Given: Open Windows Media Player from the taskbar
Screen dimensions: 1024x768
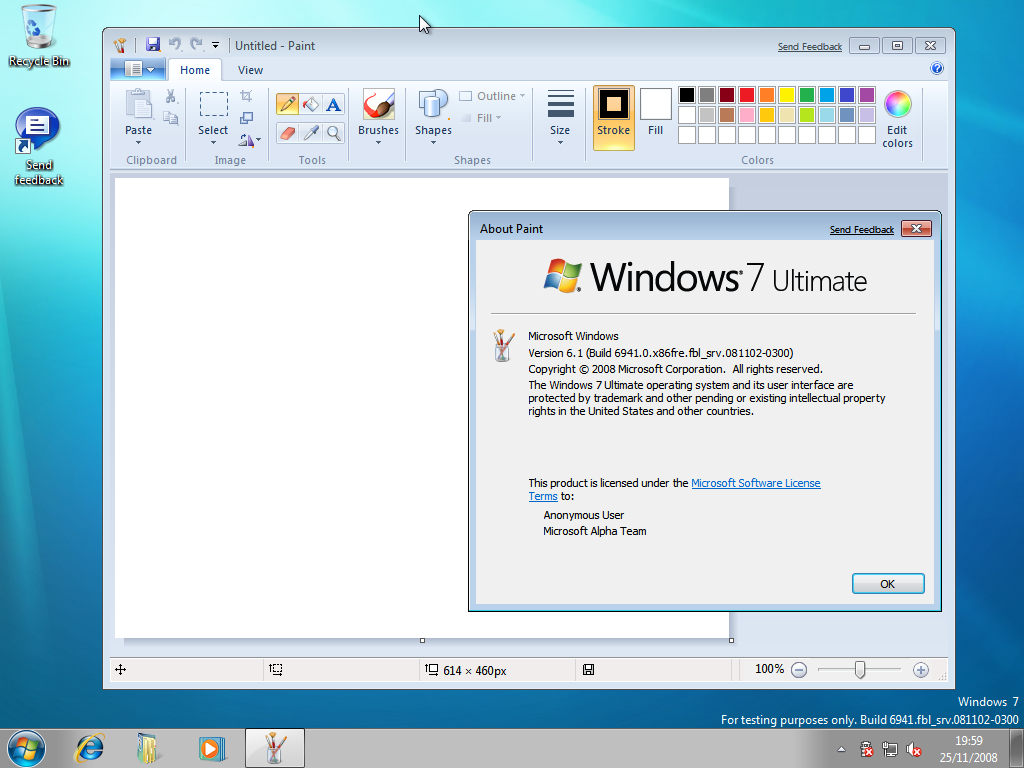Looking at the screenshot, I should click(x=212, y=748).
